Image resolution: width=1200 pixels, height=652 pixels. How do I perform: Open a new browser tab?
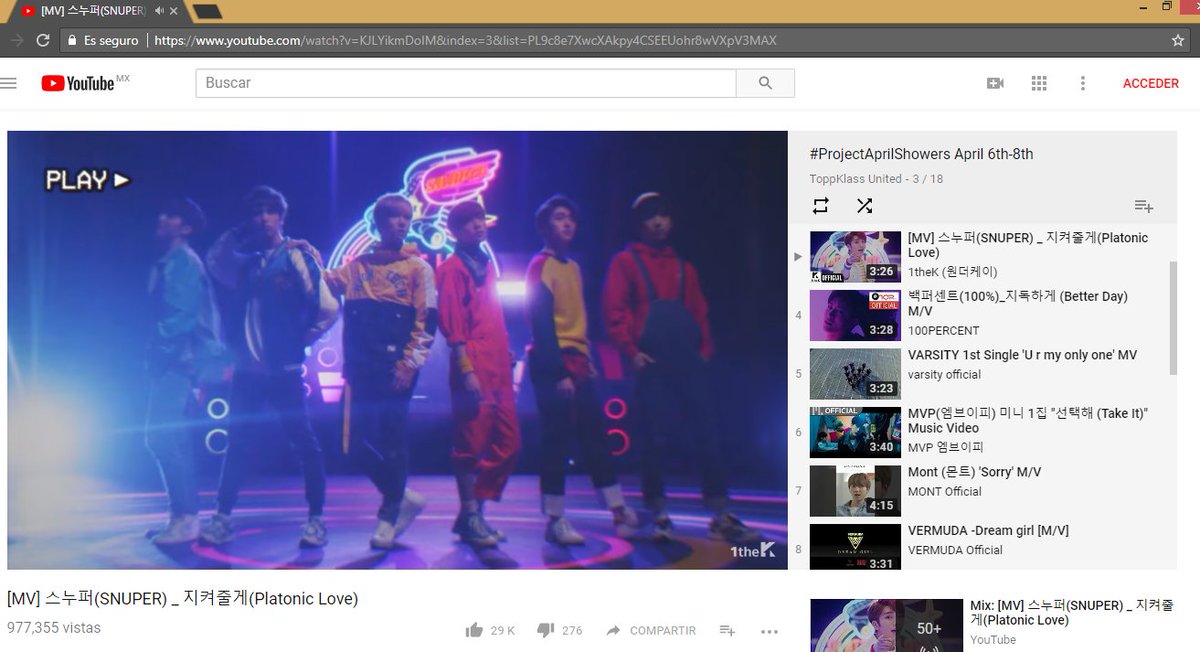[x=207, y=11]
